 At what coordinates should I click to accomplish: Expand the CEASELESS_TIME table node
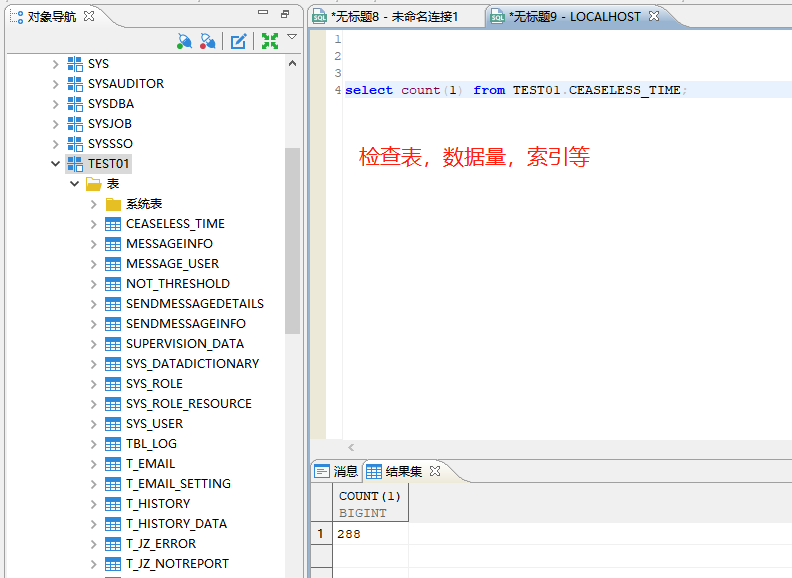click(94, 224)
